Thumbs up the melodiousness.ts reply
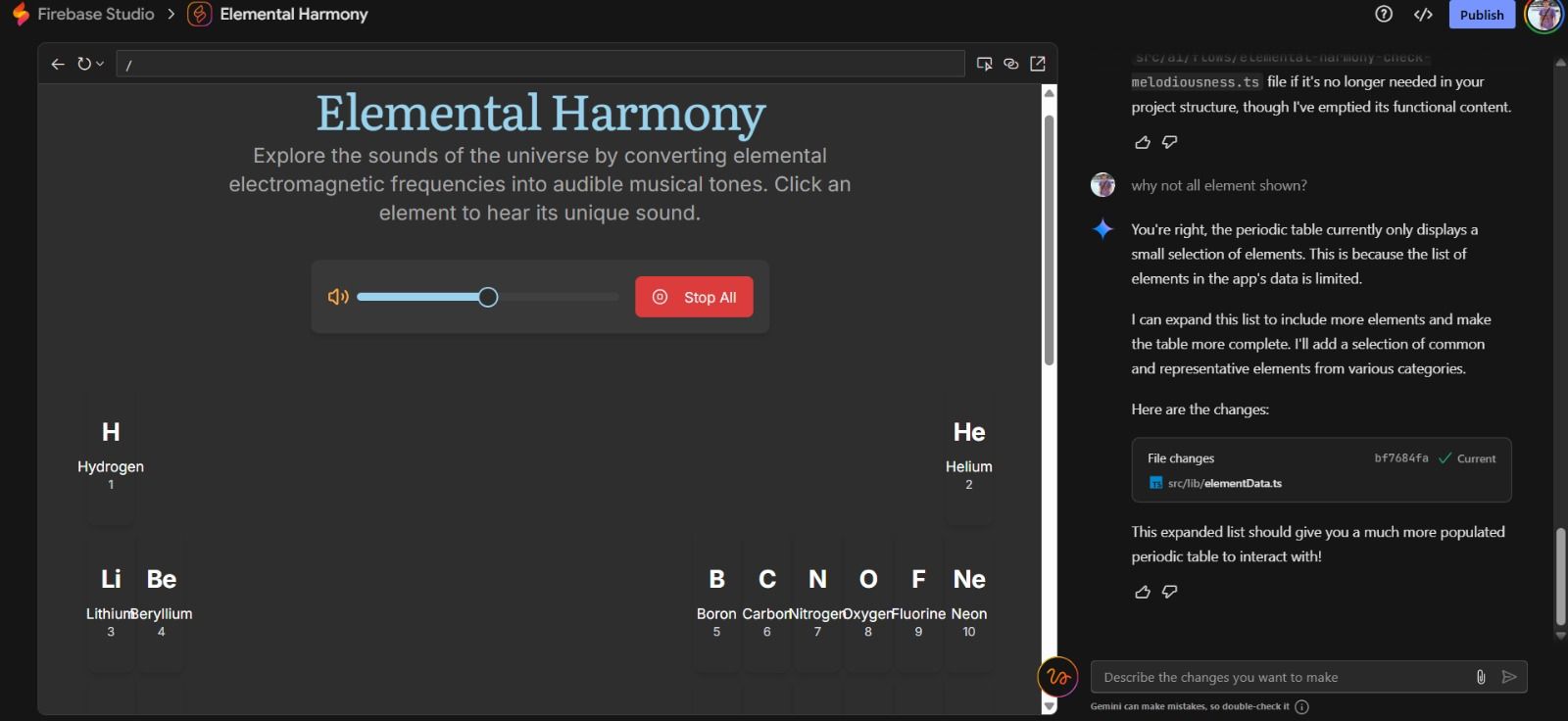 click(1142, 142)
